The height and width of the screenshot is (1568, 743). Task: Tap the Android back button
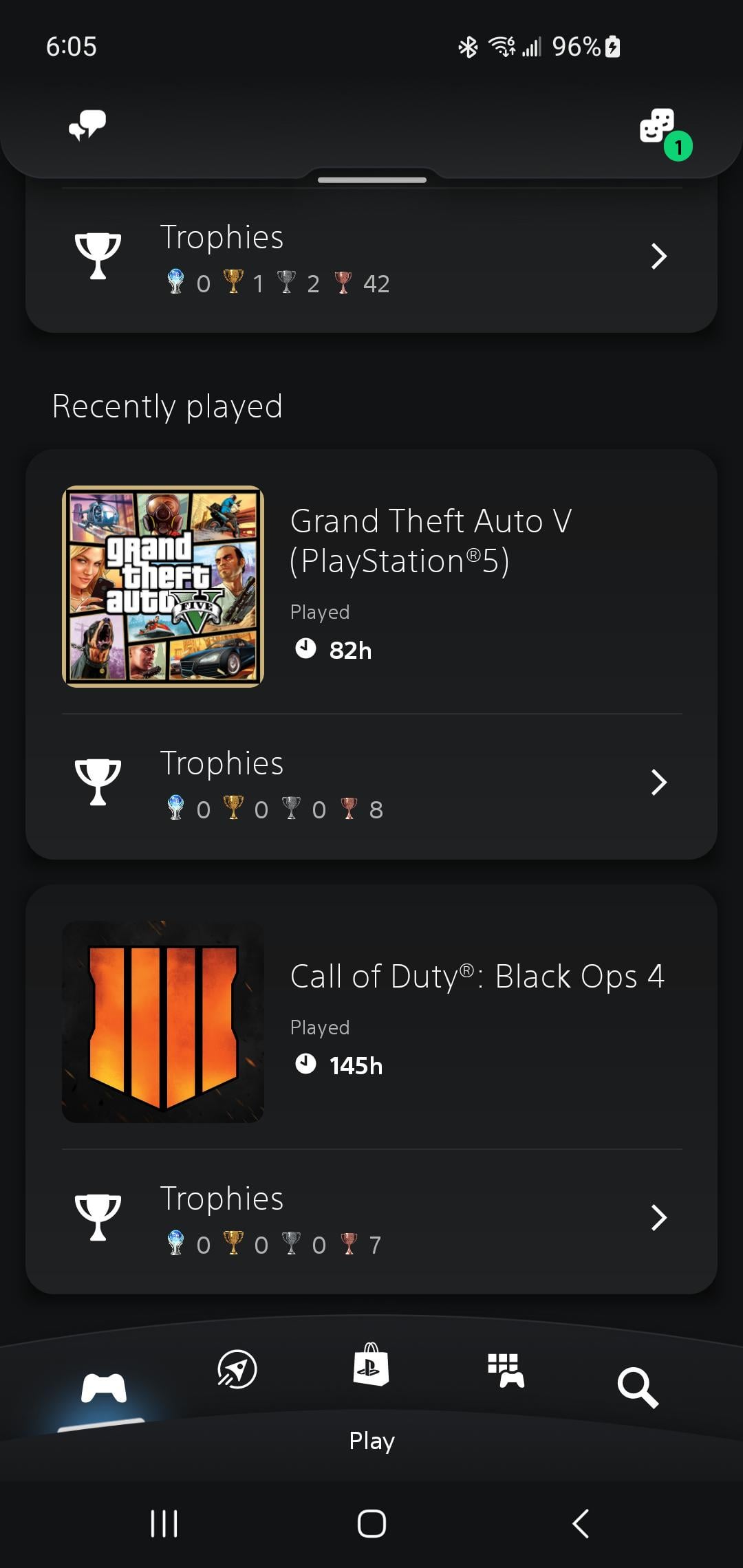coord(581,1523)
